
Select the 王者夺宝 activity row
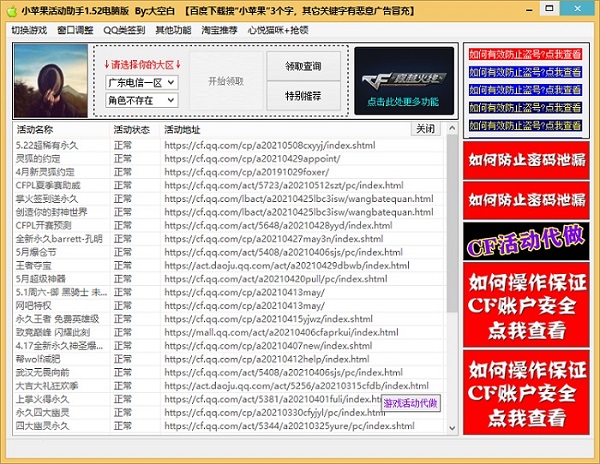(x=228, y=265)
